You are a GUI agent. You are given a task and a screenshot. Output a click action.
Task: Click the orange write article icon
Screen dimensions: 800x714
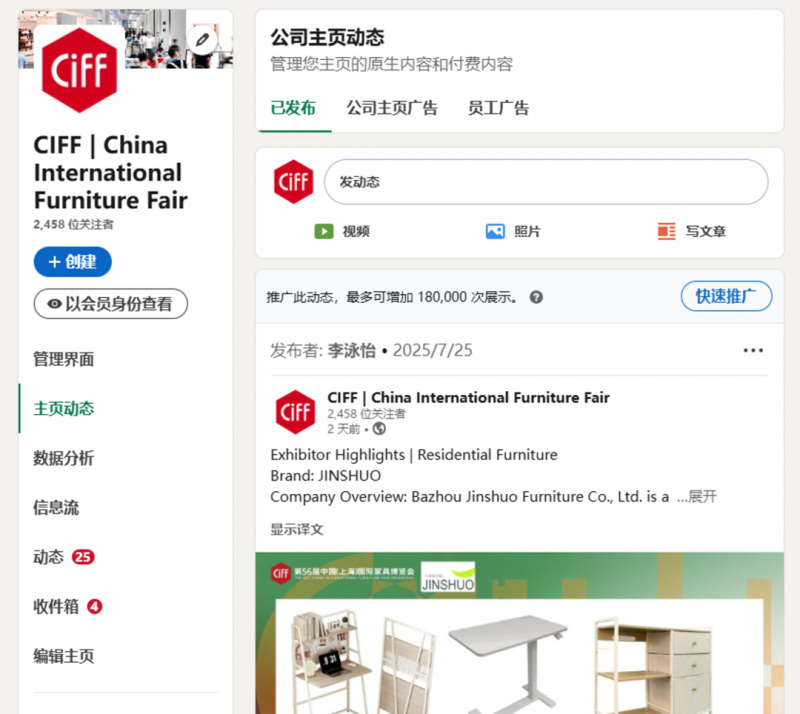pyautogui.click(x=666, y=231)
